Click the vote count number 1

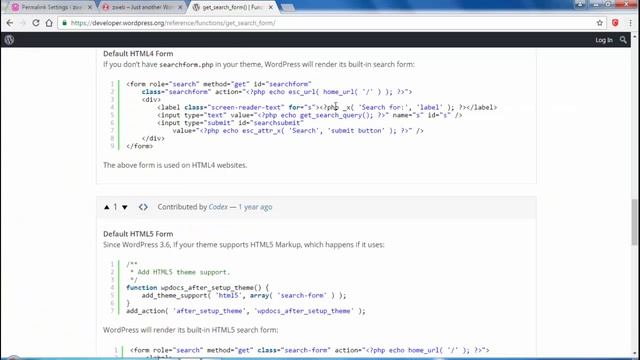116,207
